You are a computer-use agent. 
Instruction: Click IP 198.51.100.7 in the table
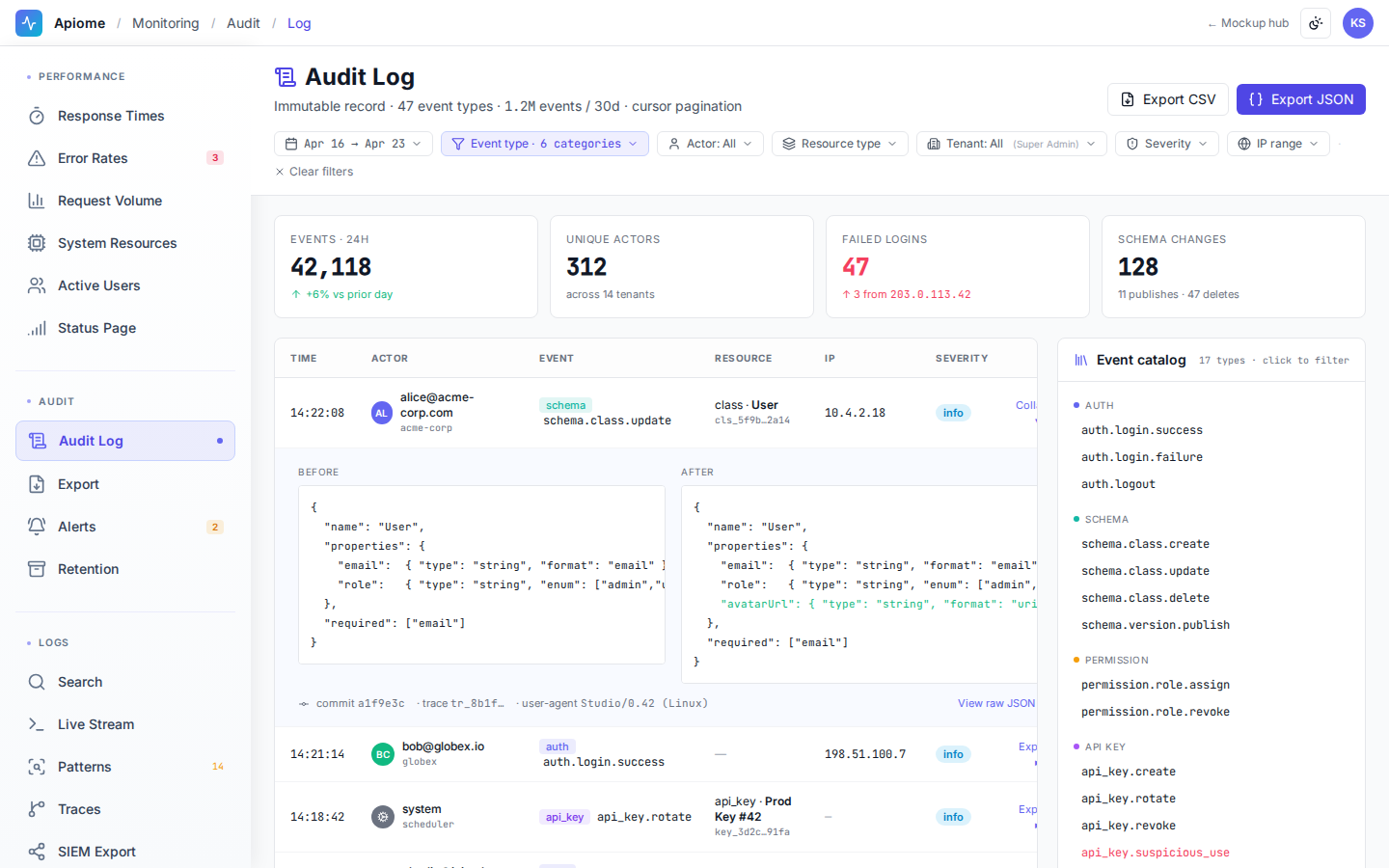pos(865,754)
